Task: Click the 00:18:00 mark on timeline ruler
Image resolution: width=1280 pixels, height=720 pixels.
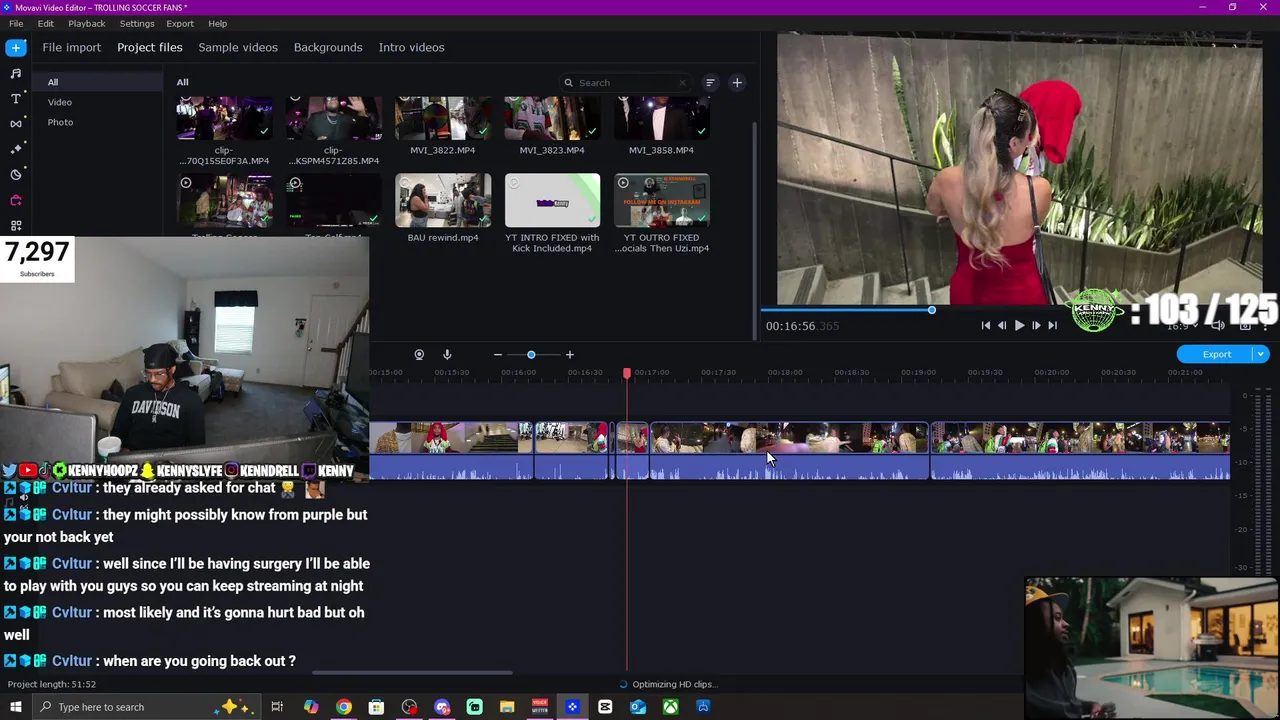Action: coord(785,373)
